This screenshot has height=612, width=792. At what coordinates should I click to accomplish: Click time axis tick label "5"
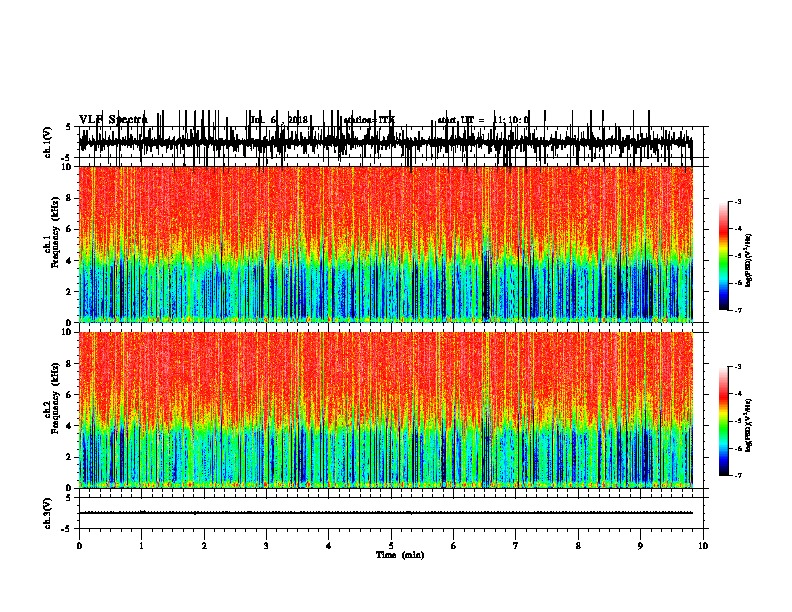(391, 546)
